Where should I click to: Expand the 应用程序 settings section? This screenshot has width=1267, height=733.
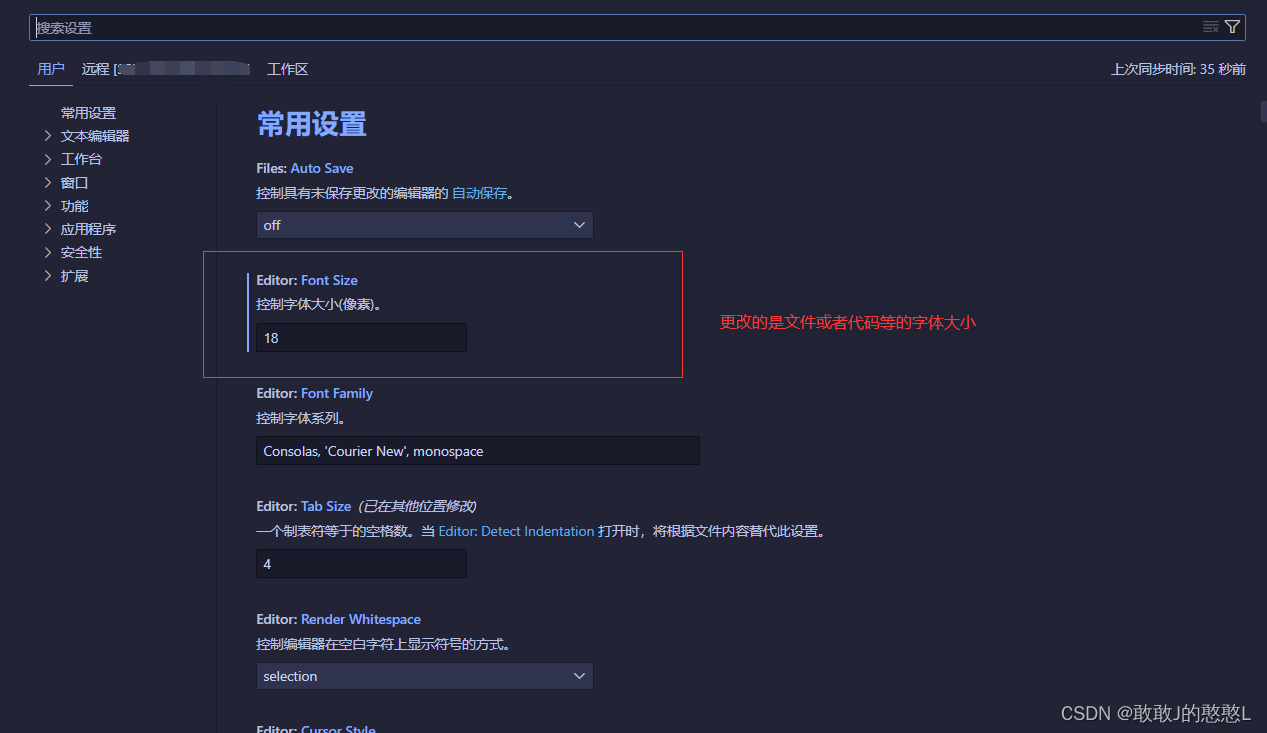coord(88,228)
